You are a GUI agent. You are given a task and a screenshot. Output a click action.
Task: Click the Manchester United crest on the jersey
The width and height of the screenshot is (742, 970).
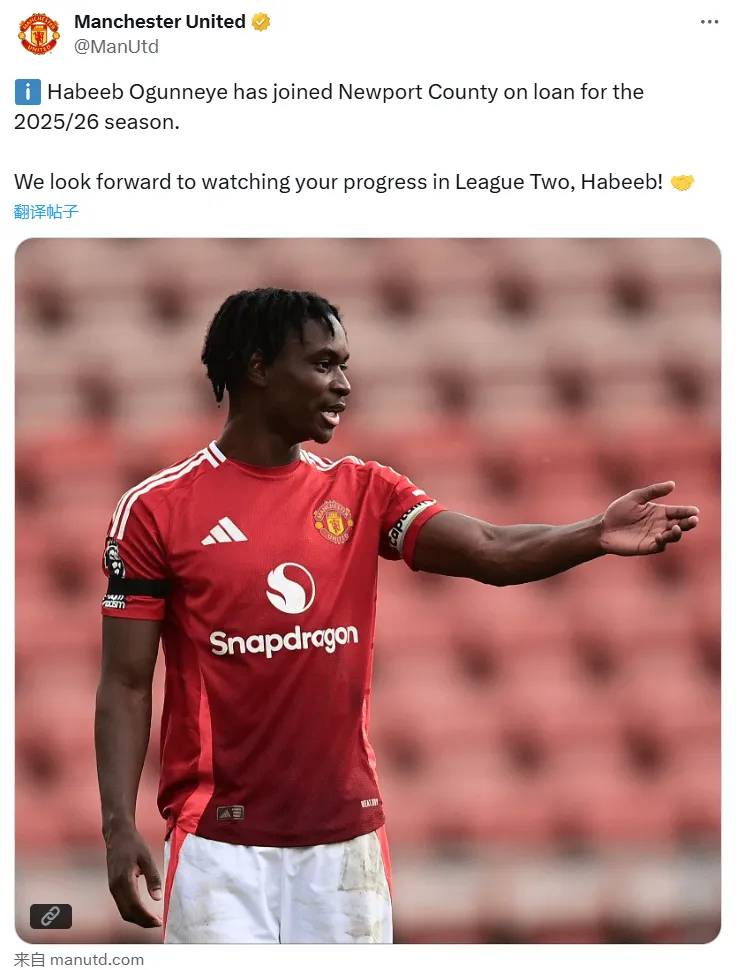pos(334,522)
